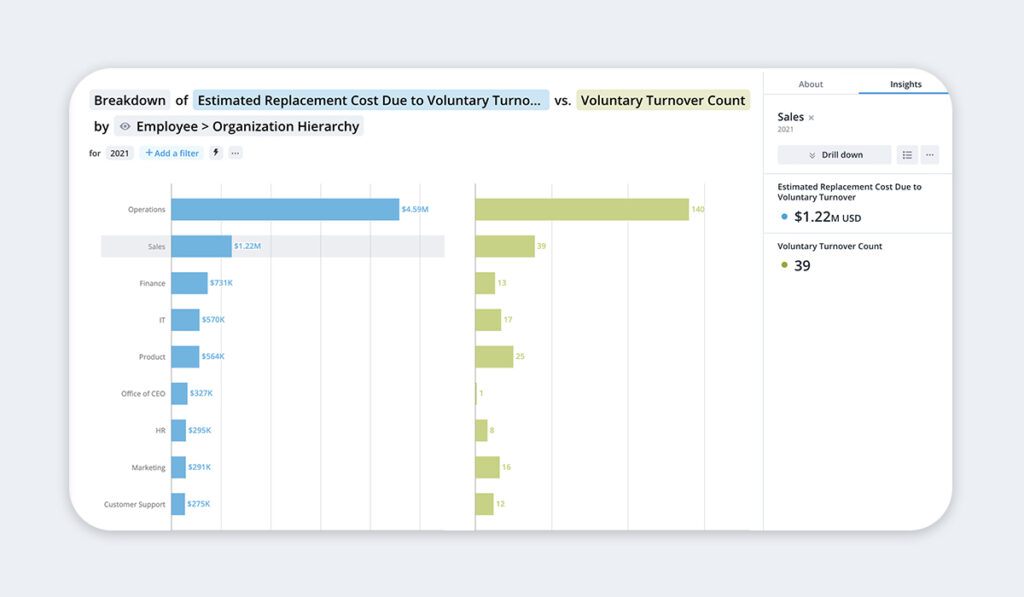The height and width of the screenshot is (597, 1024).
Task: Select the Insights tab
Action: click(x=905, y=84)
